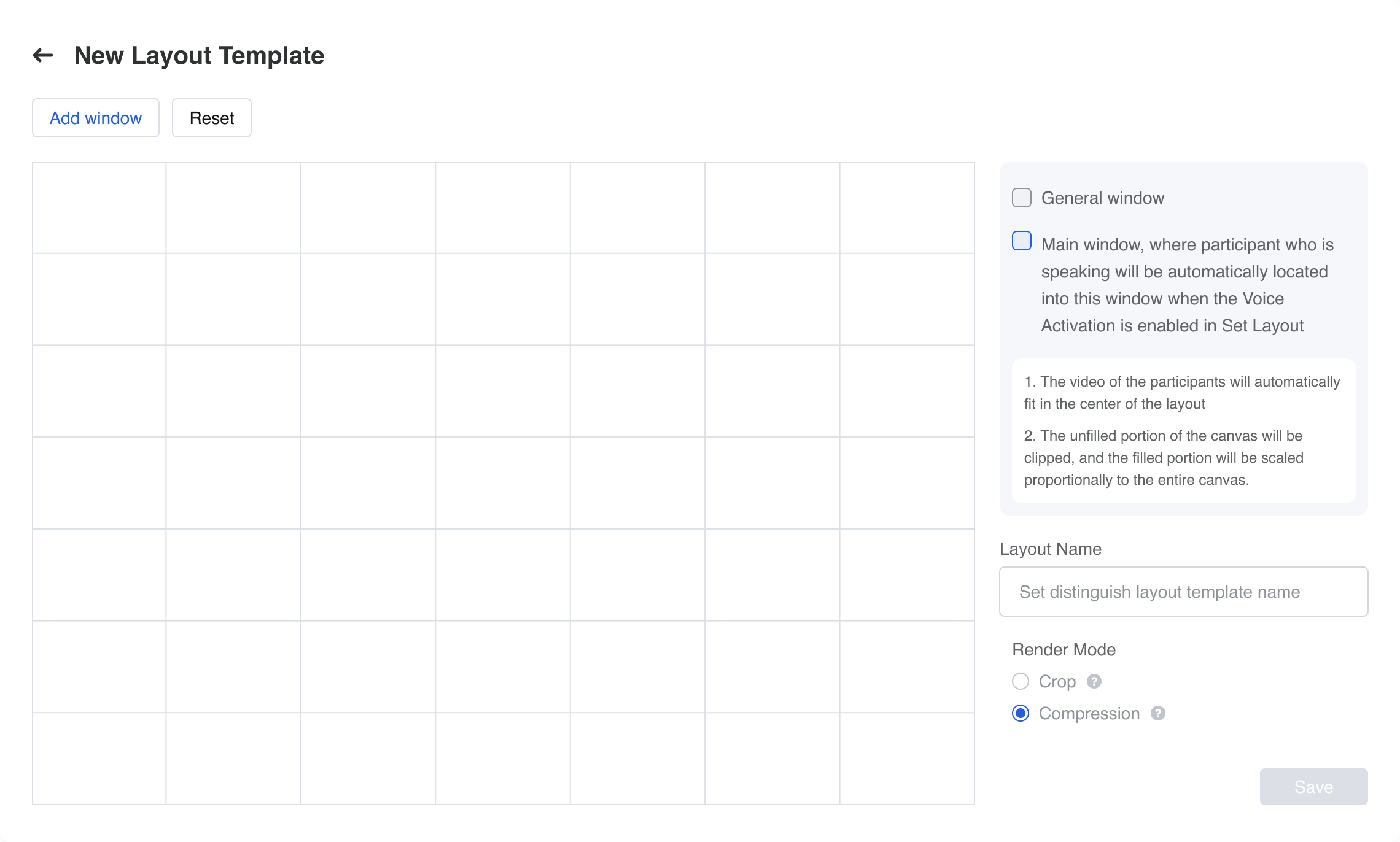Click the note about unfilled canvas clipping

point(1163,458)
